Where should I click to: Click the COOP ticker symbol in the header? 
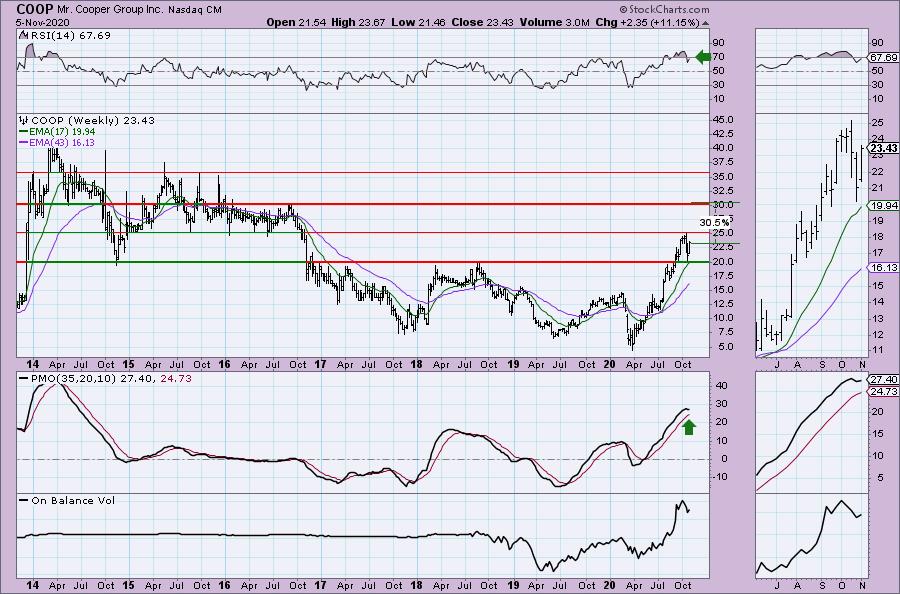pos(36,9)
